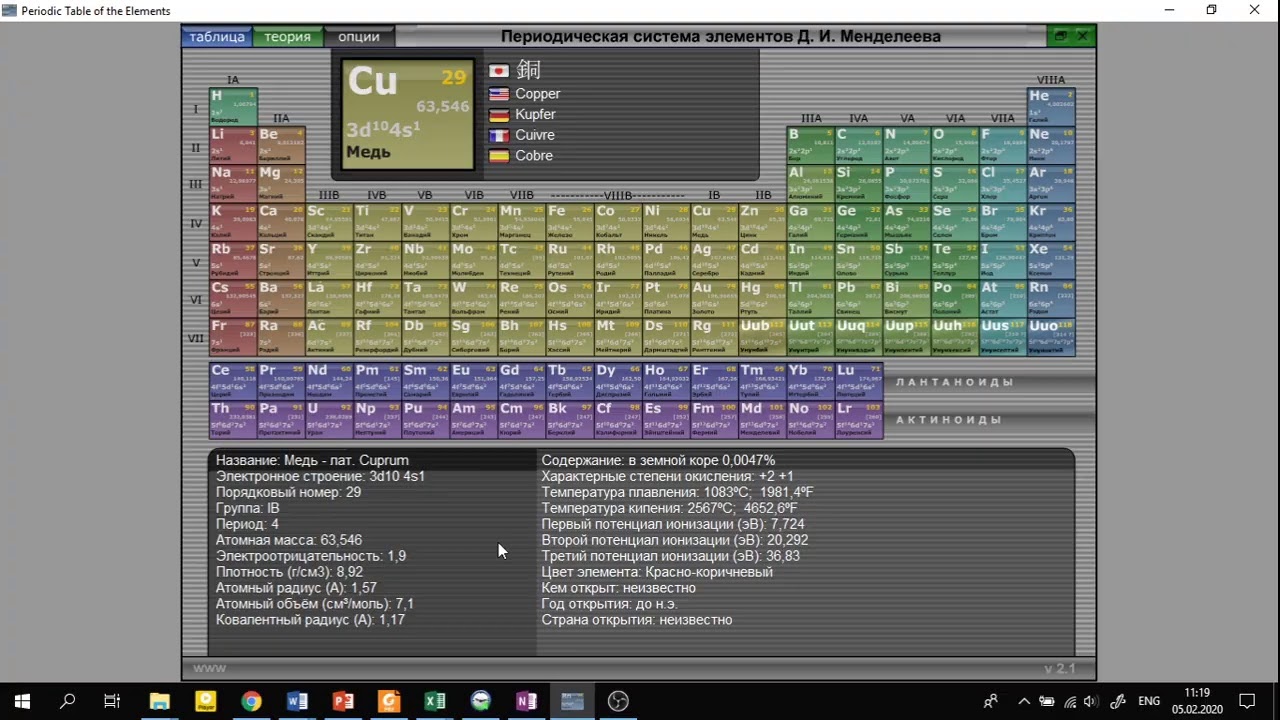Viewport: 1280px width, 720px height.
Task: Open Microsoft Word from the taskbar
Action: point(297,701)
